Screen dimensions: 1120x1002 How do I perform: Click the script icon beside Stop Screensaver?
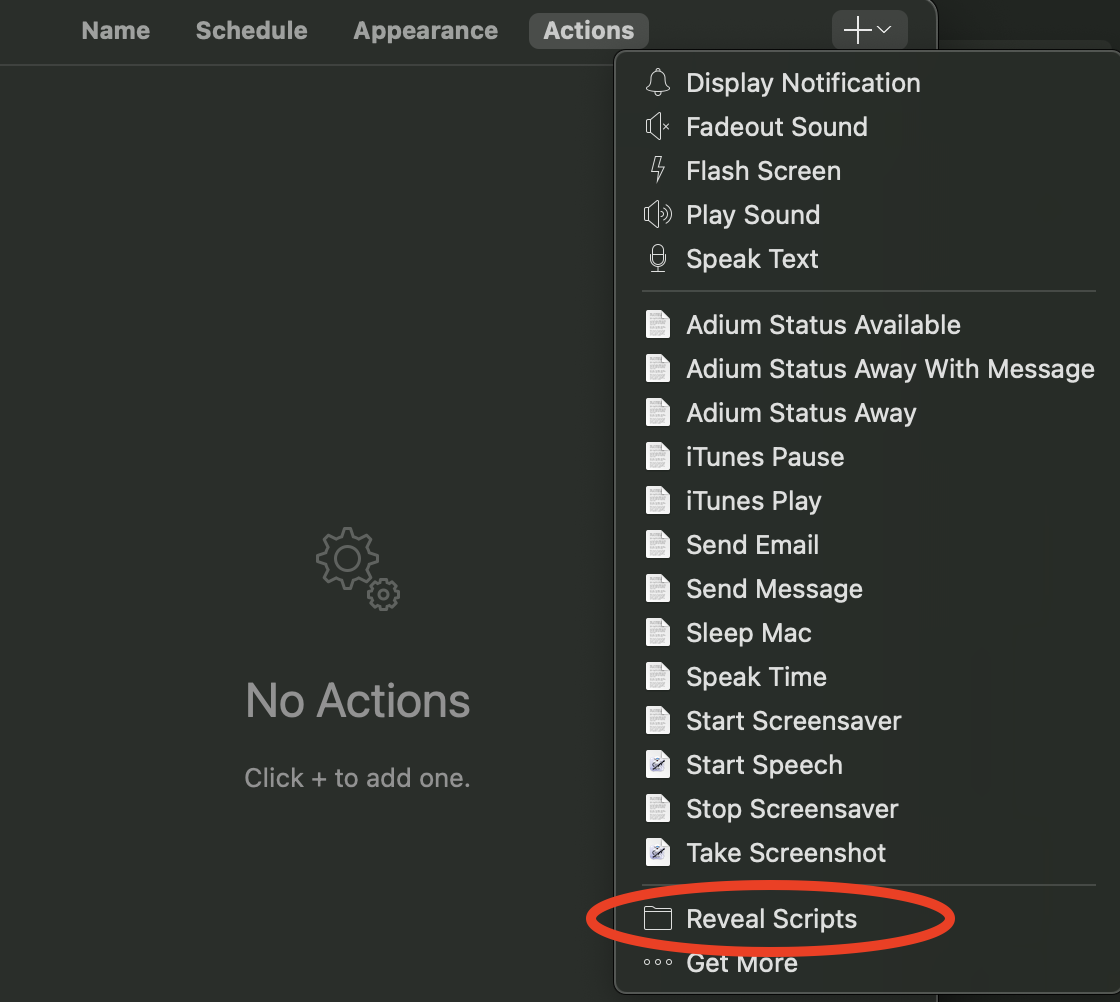(658, 809)
